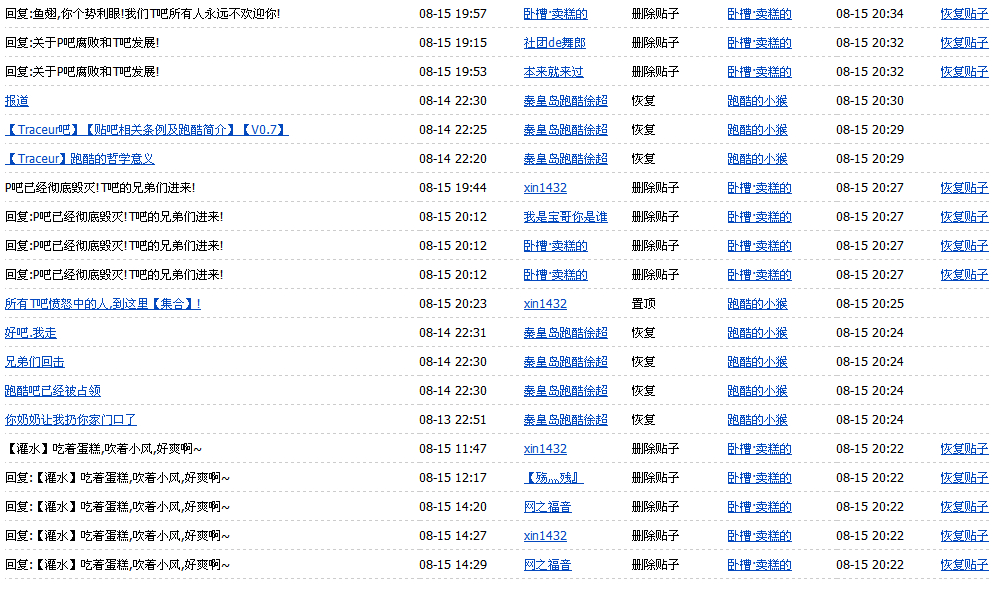Open author 秦皇岛跑酷徐超 in the 08-13 22:51 row
1002x589 pixels.
(x=566, y=420)
